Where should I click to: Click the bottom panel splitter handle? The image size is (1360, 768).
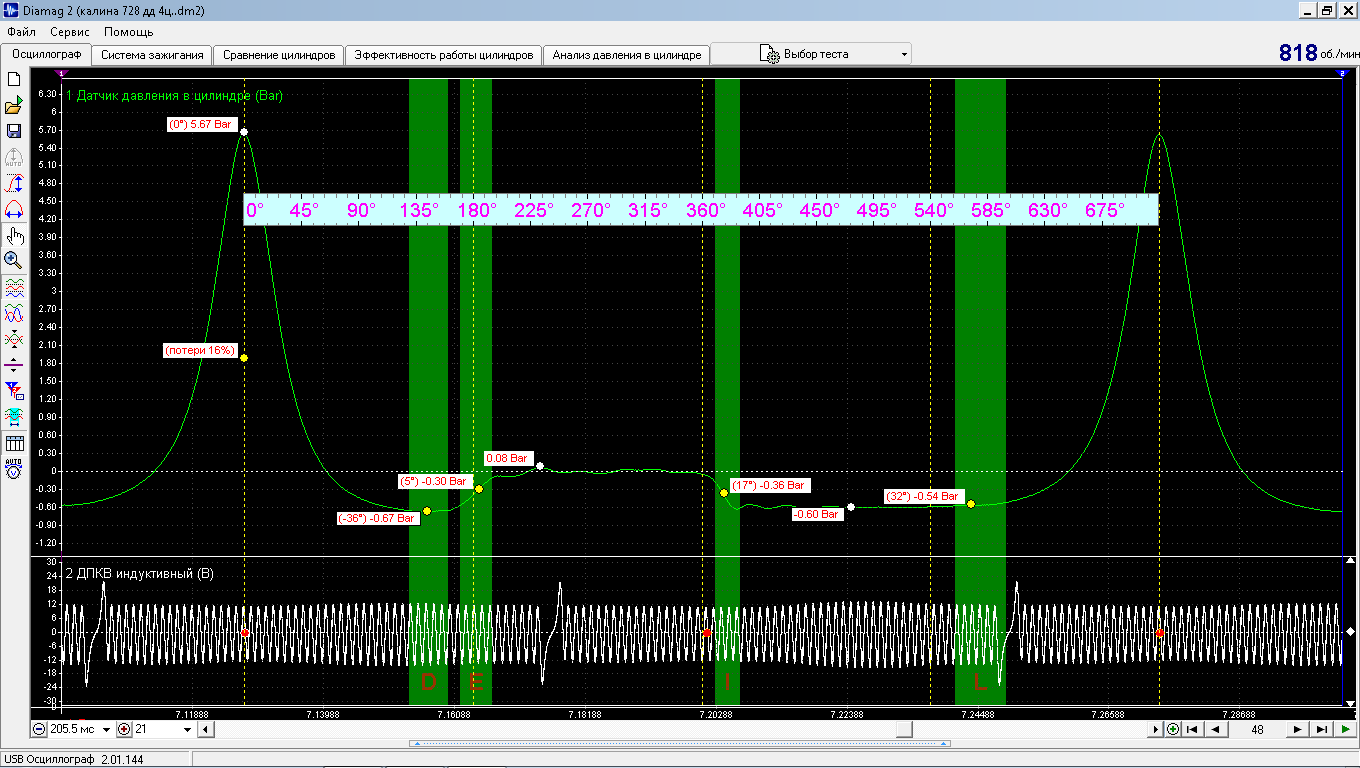pos(680,744)
